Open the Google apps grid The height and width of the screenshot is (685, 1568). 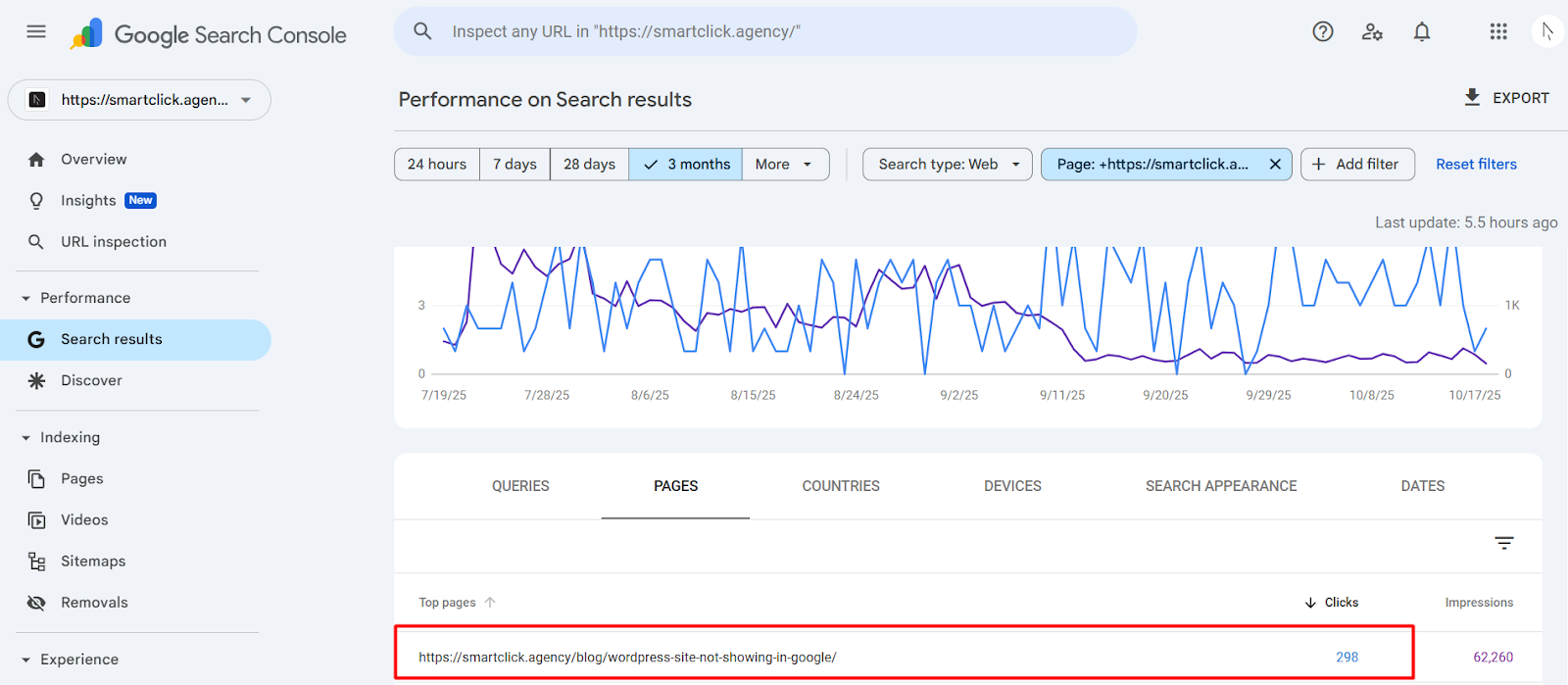pyautogui.click(x=1498, y=31)
